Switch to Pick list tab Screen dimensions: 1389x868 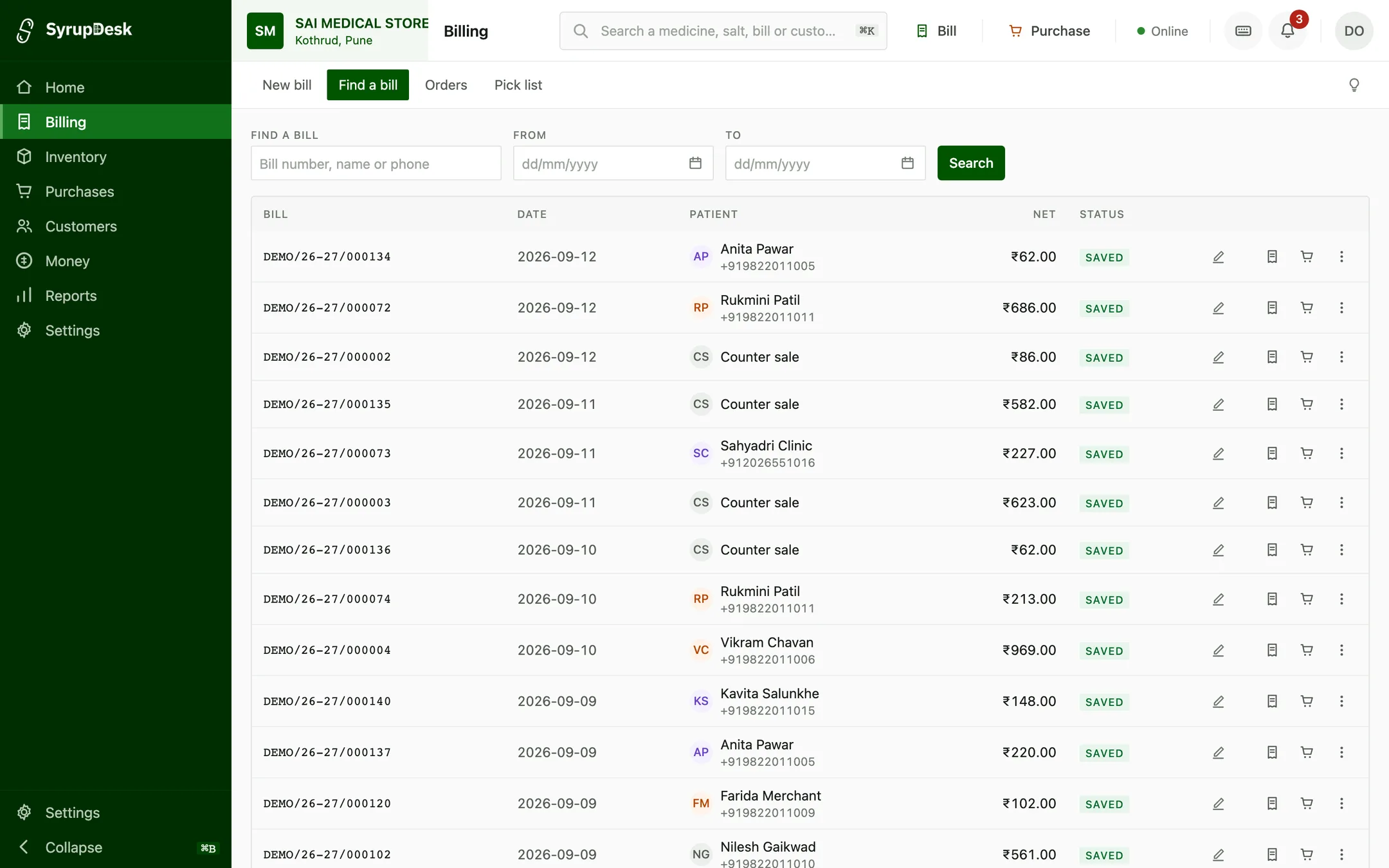[x=518, y=85]
